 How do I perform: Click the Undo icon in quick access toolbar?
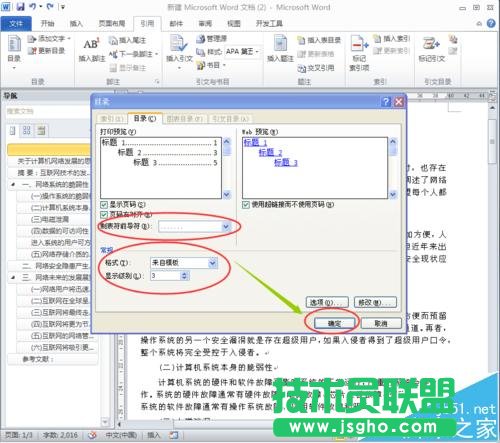tap(33, 6)
